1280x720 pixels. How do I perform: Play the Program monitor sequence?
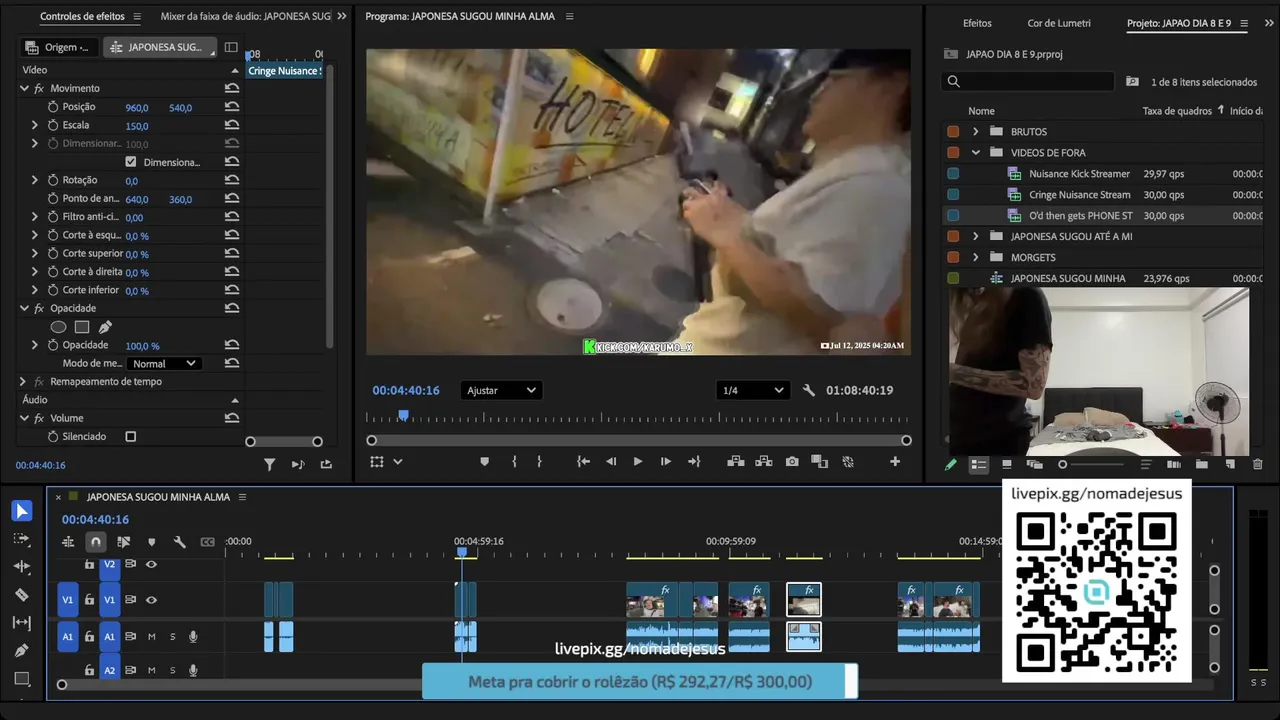(x=638, y=462)
